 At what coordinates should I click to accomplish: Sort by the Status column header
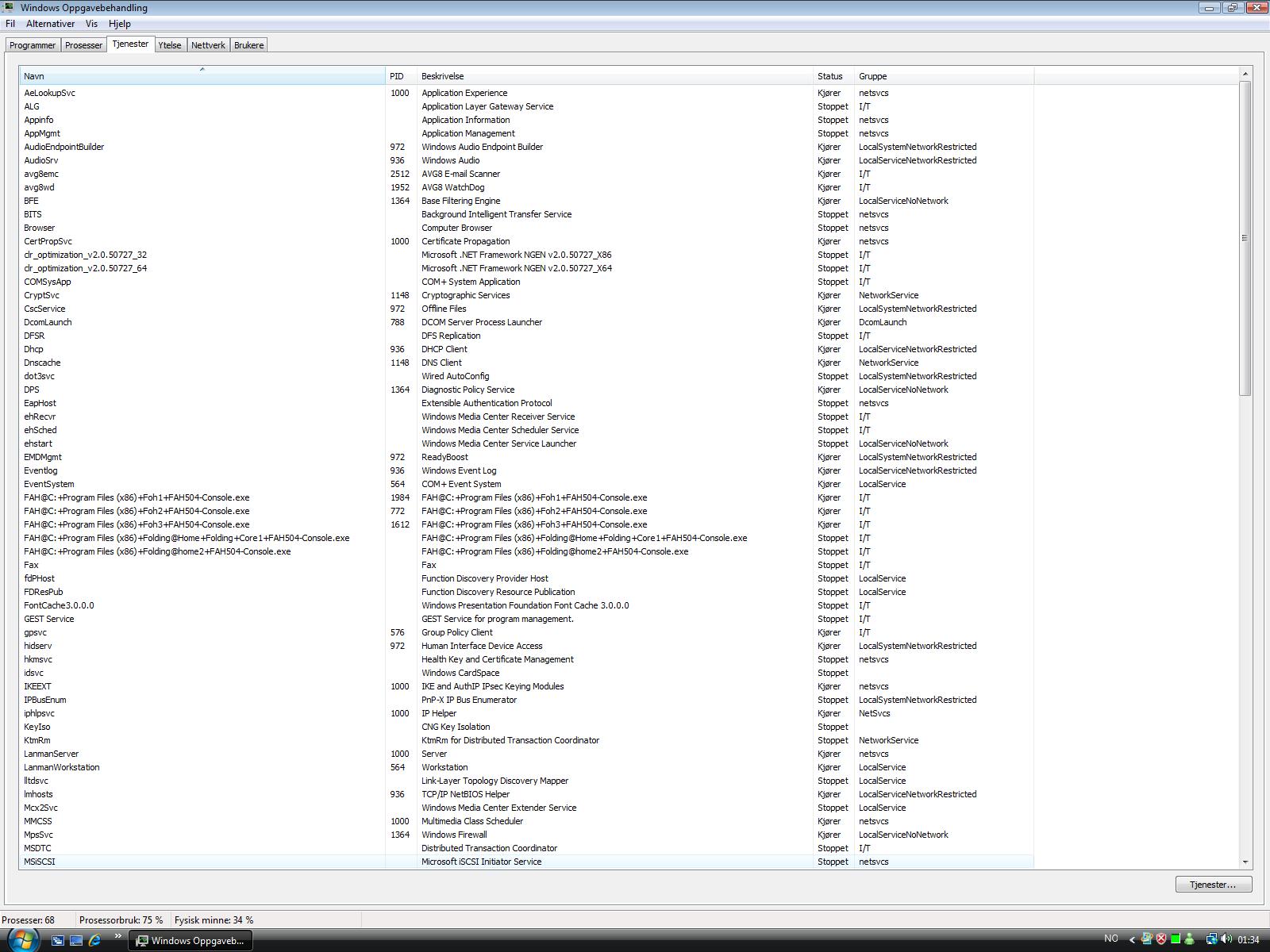(834, 76)
